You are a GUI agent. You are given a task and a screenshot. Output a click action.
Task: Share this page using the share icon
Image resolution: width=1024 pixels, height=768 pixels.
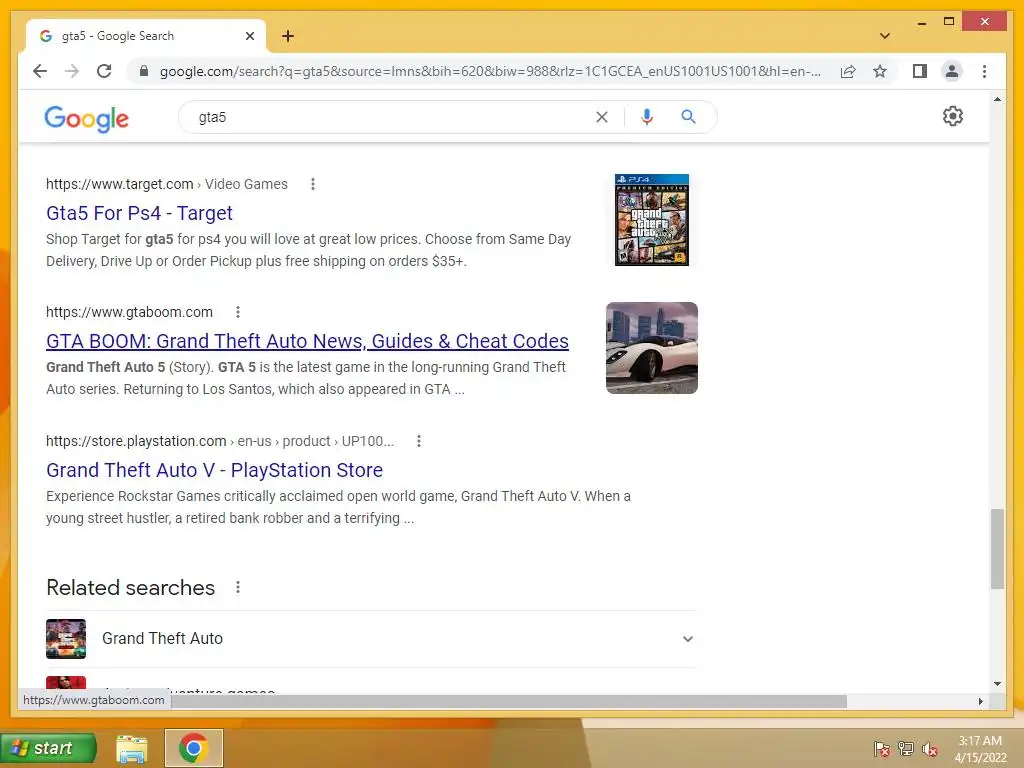[848, 71]
